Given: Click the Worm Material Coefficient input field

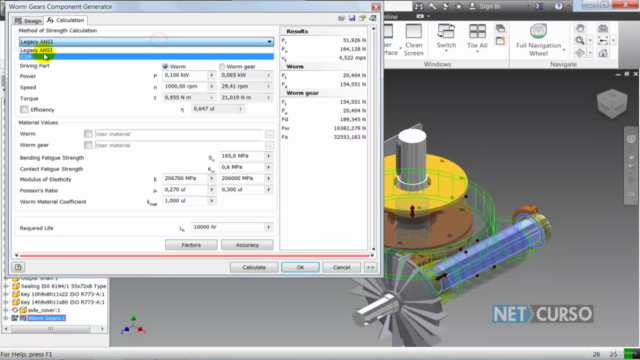Looking at the screenshot, I should (185, 201).
